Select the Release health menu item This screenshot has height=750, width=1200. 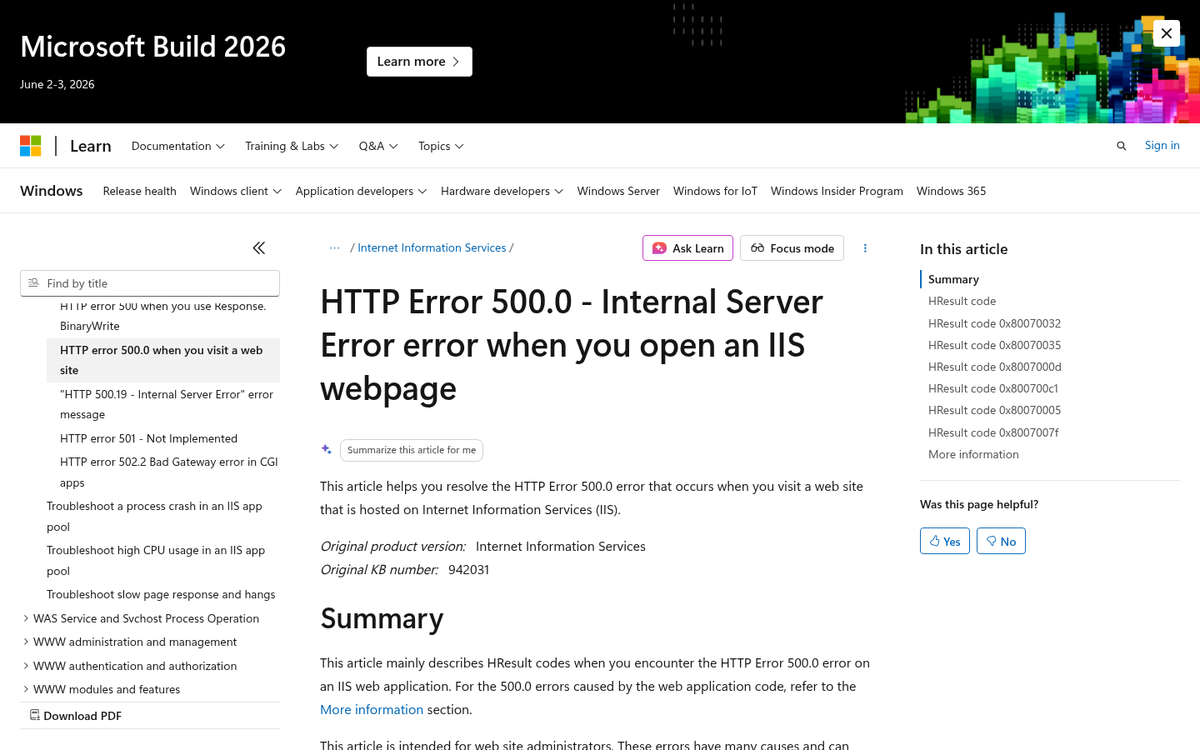(x=139, y=191)
